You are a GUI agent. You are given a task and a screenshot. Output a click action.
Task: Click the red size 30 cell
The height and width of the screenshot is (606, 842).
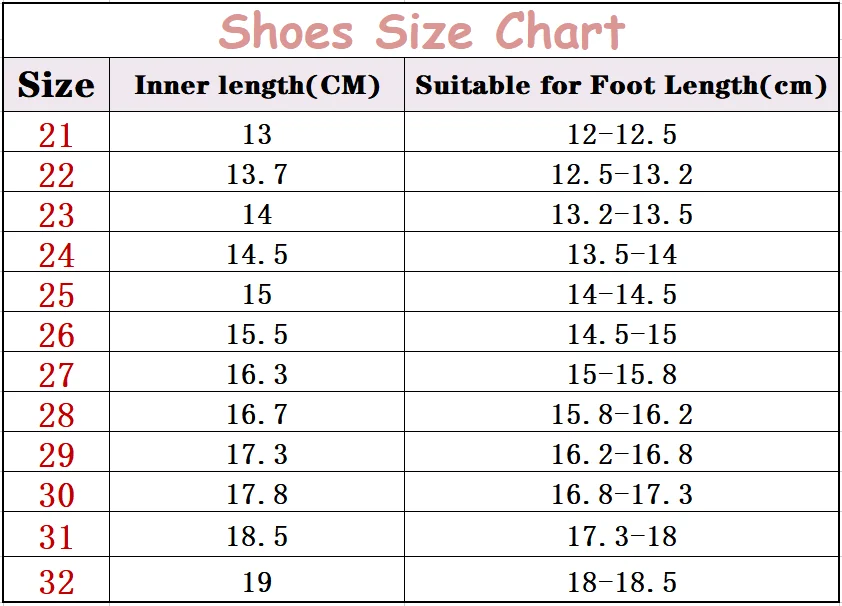56,495
